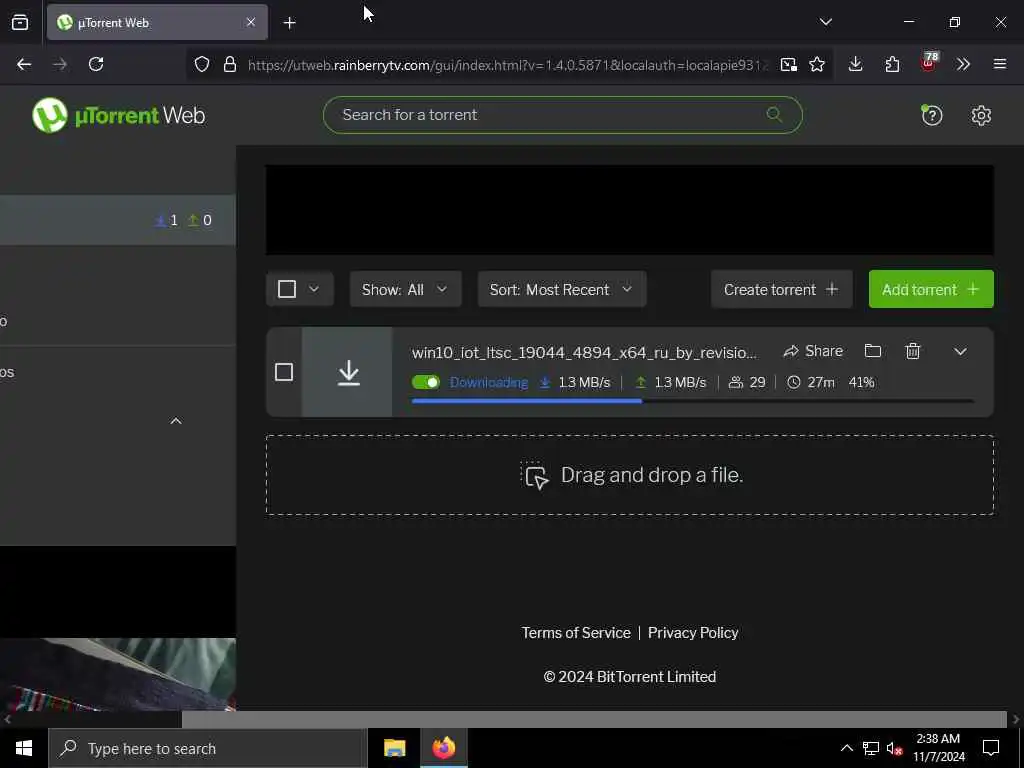List all tabs dropdown arrow
Screen dimensions: 1024x768
coord(825,22)
